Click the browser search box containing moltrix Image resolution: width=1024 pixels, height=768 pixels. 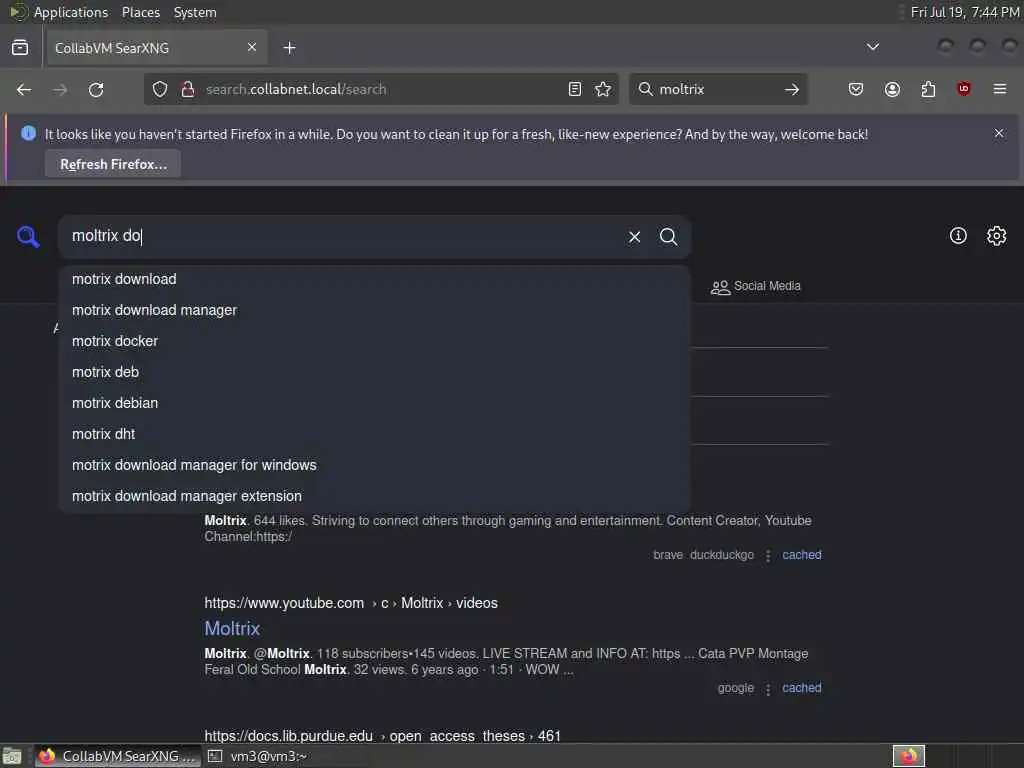pos(718,89)
